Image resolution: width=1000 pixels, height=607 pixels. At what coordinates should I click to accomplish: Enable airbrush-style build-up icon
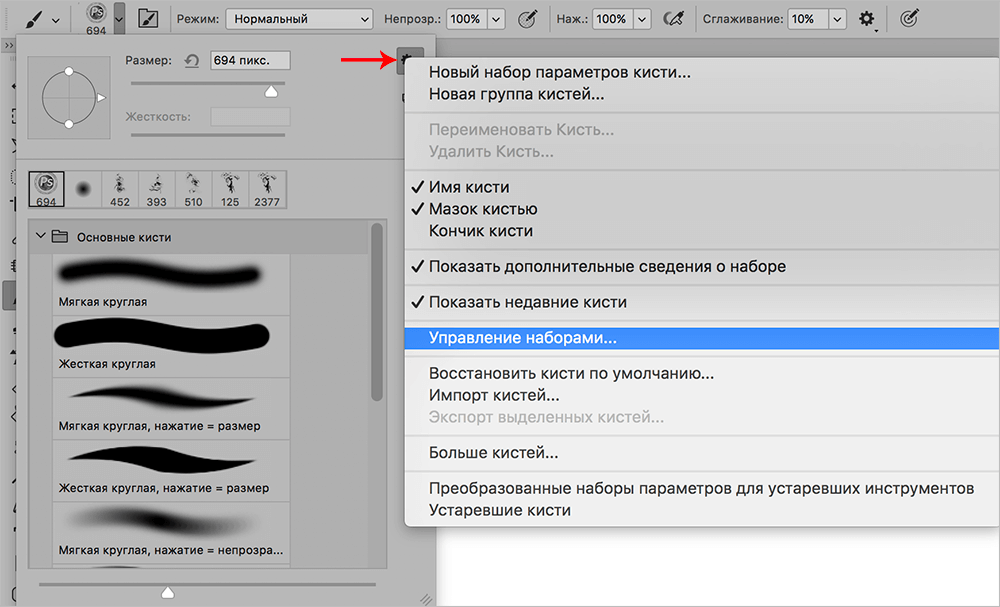point(675,19)
